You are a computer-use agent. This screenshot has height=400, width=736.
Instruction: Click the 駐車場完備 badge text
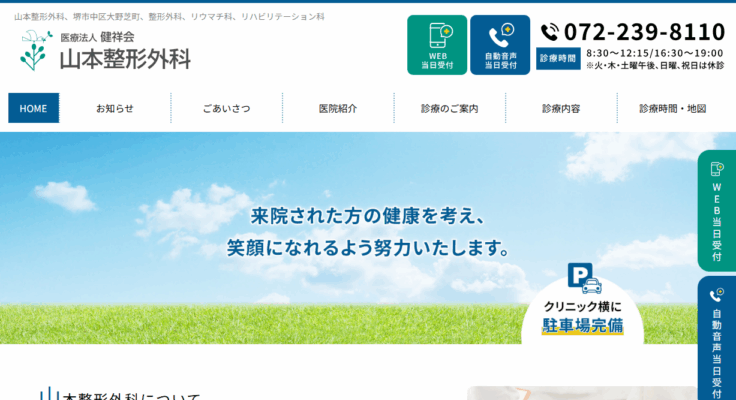point(583,325)
